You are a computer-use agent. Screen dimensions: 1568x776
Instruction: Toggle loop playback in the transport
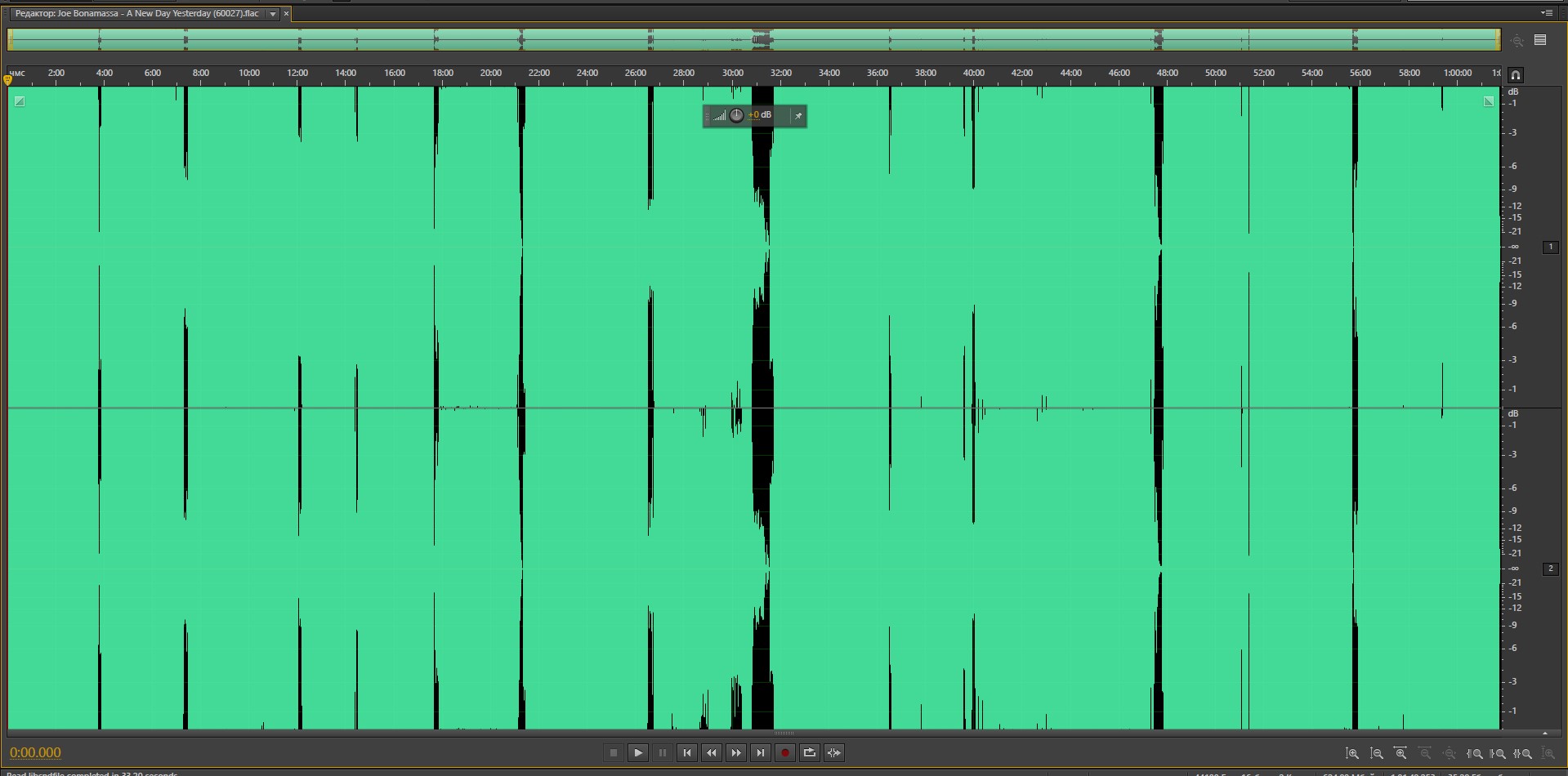(x=810, y=753)
